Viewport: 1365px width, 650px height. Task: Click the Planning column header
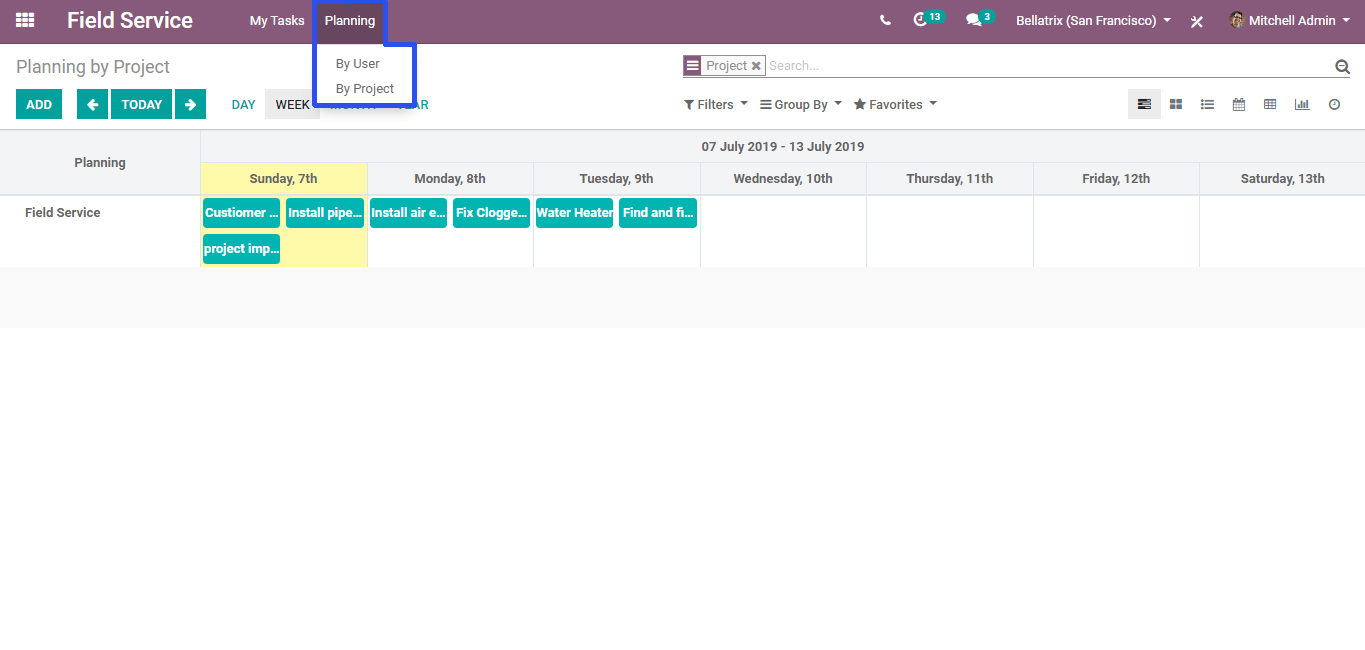click(x=100, y=162)
